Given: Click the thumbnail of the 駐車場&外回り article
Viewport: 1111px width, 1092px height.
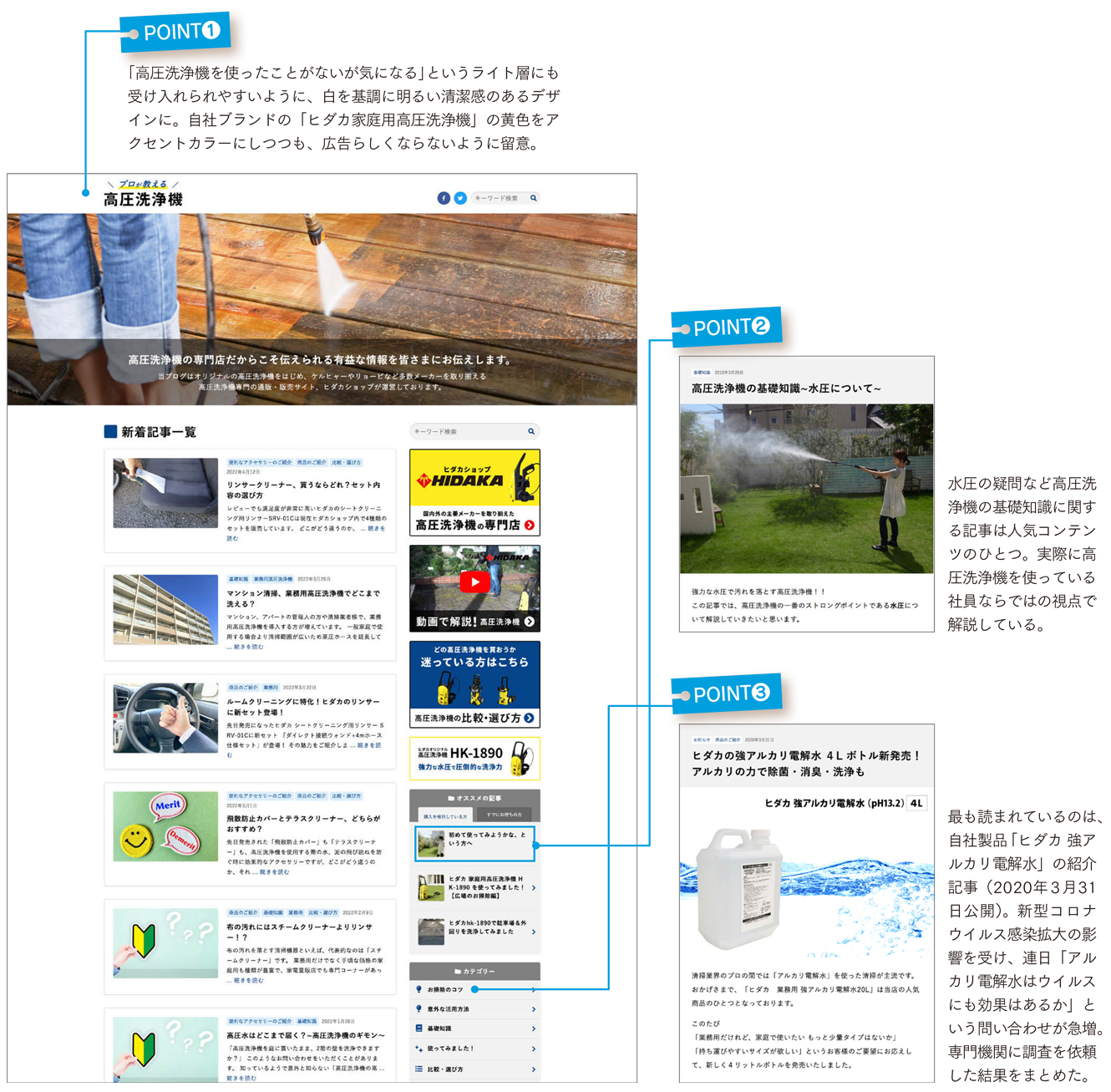Looking at the screenshot, I should 430,932.
